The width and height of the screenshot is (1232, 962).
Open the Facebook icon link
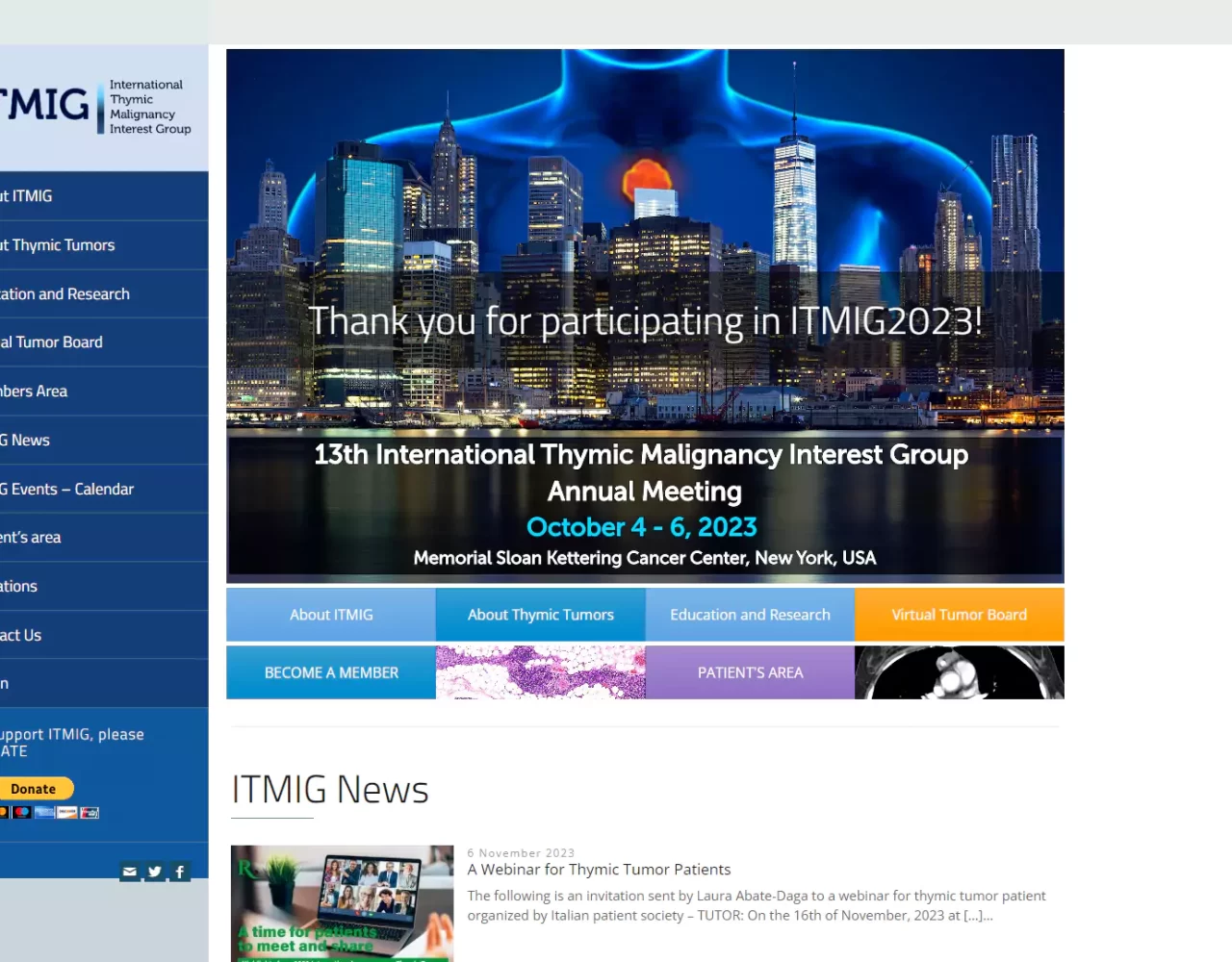[180, 872]
